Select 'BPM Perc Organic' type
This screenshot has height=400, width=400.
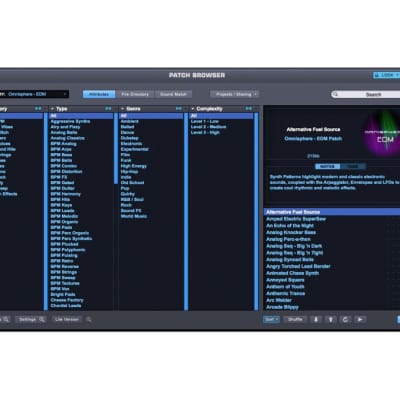(x=69, y=233)
